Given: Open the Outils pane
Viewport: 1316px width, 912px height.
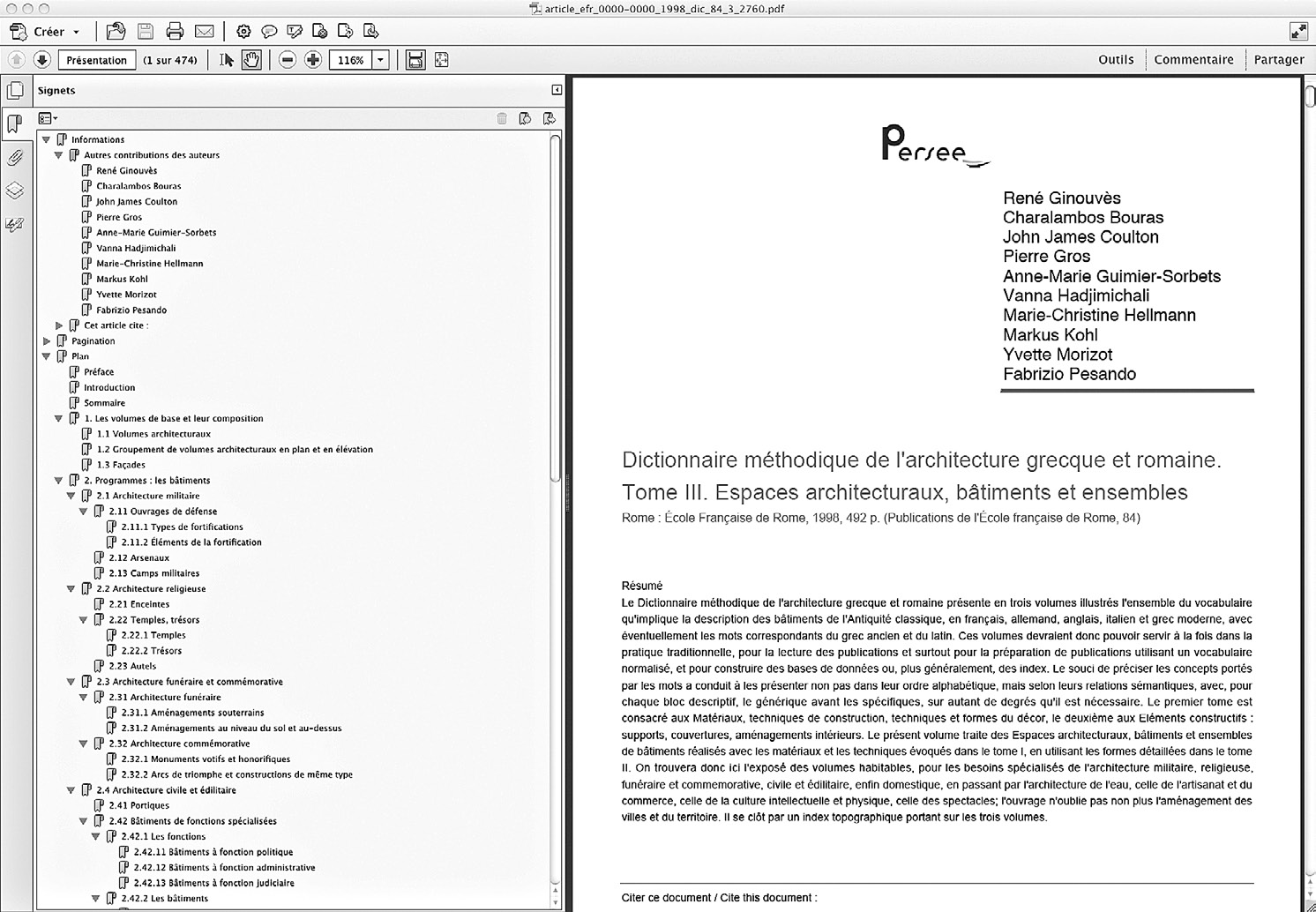Looking at the screenshot, I should [x=1116, y=60].
